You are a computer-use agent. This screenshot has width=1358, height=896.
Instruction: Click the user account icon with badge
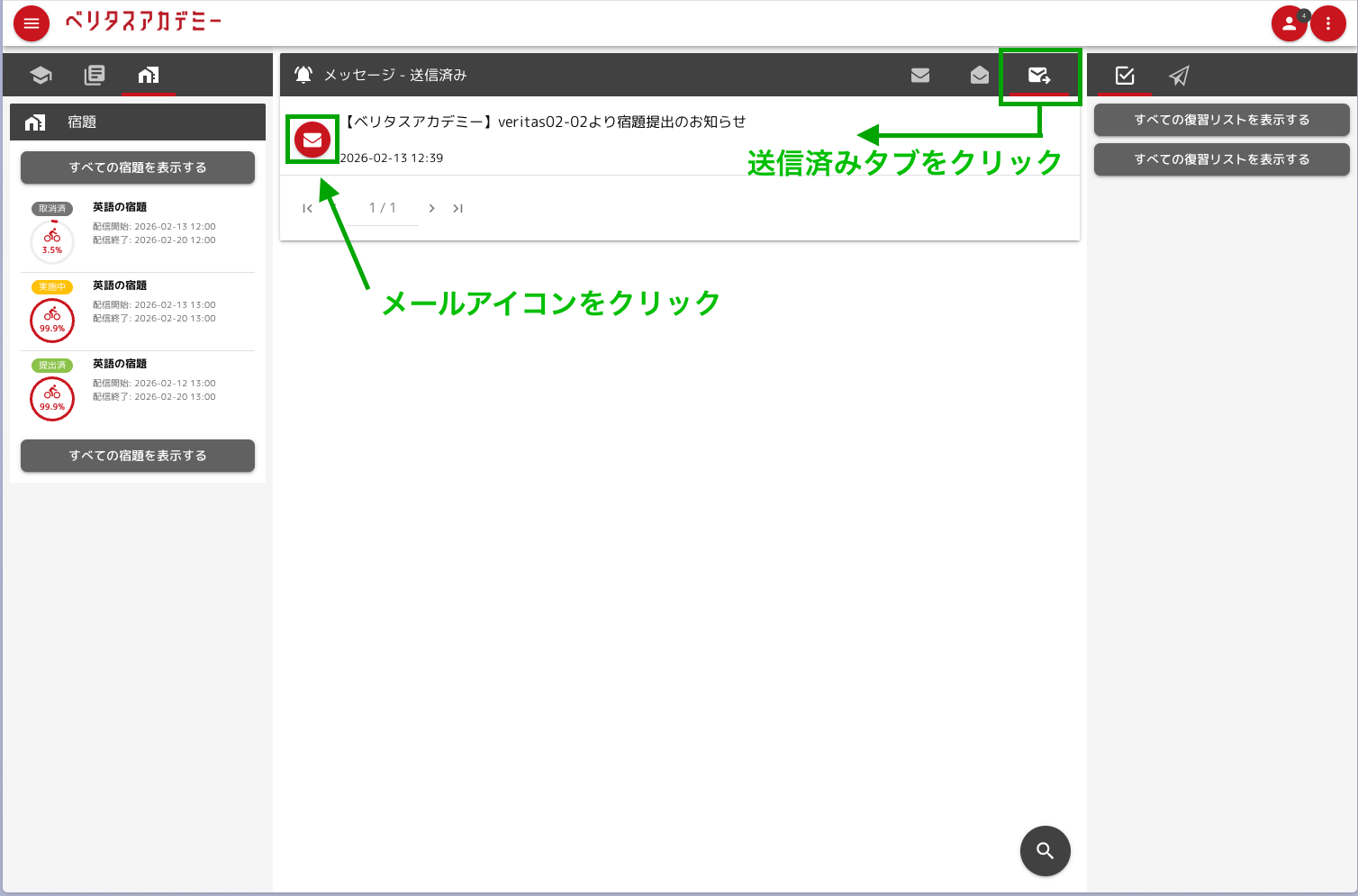[x=1289, y=23]
